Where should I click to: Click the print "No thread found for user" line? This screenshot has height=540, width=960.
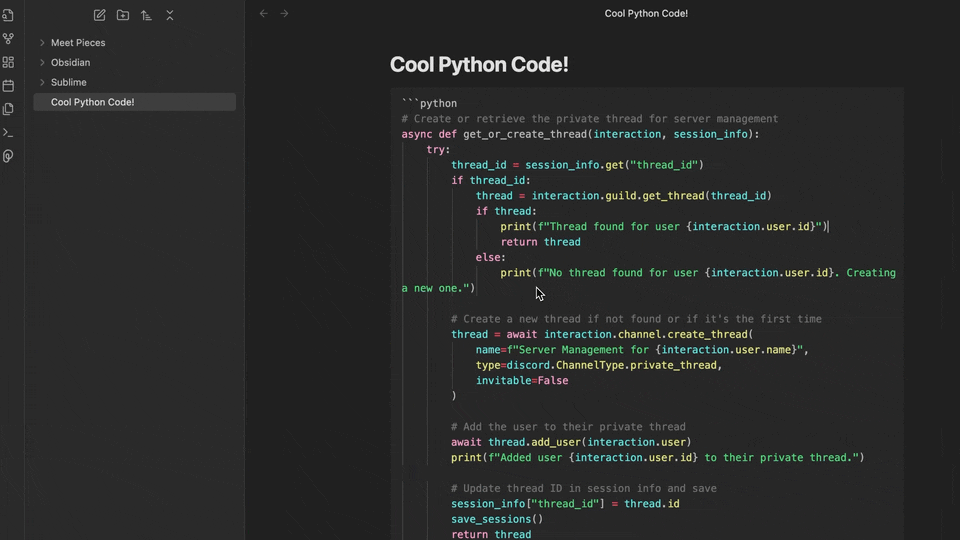click(698, 273)
